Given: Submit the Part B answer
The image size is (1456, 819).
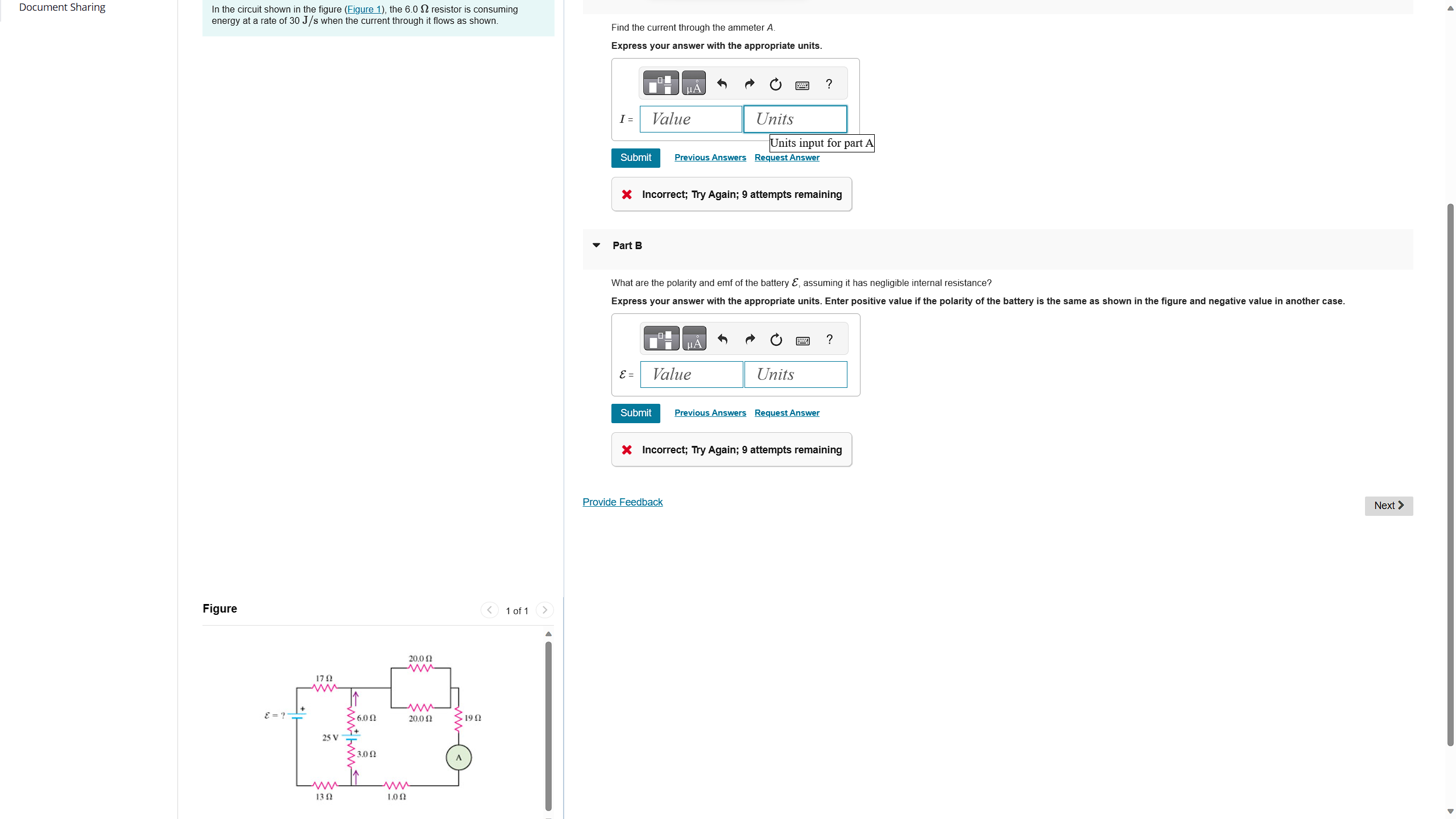Looking at the screenshot, I should point(635,413).
